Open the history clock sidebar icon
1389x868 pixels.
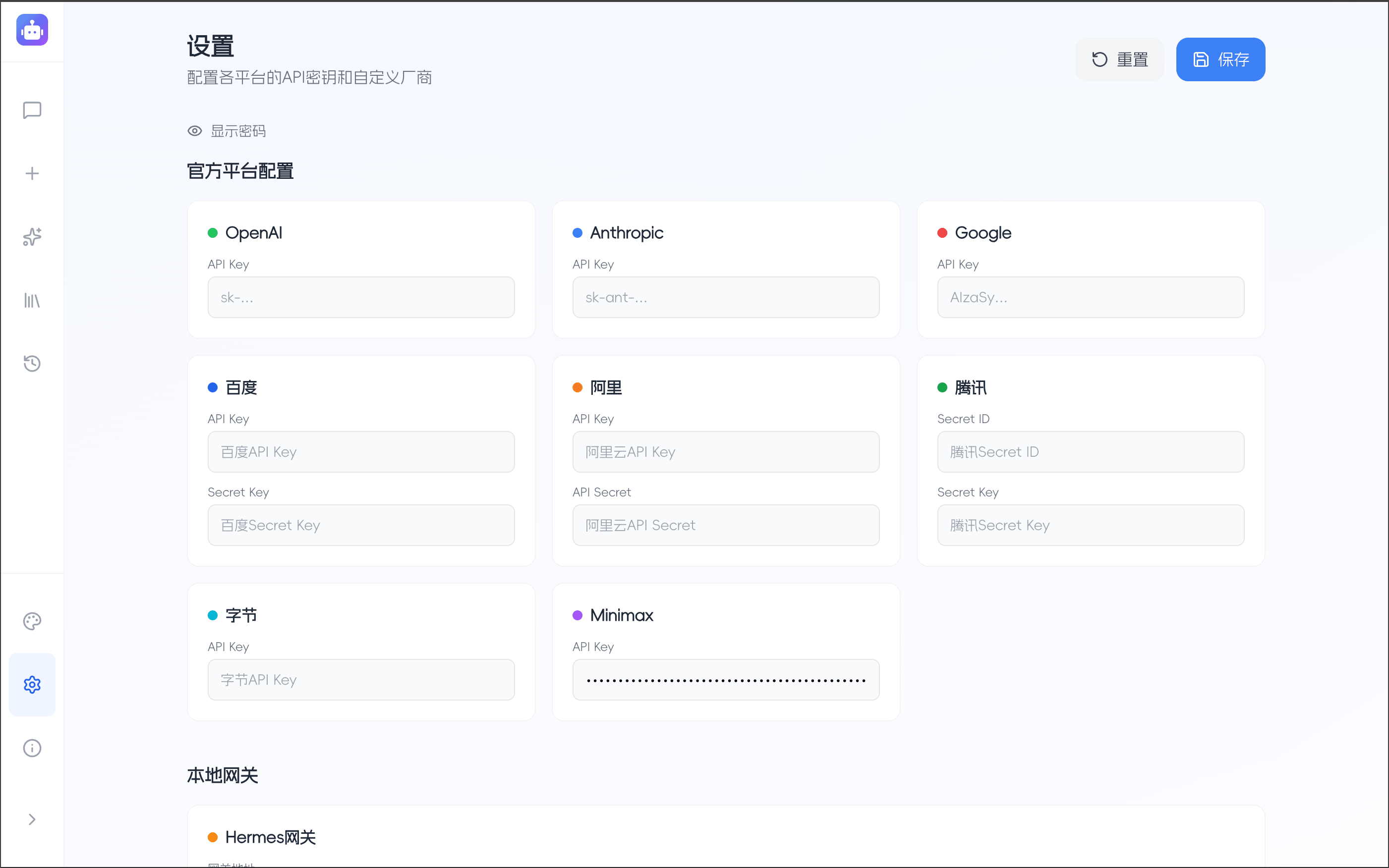(32, 363)
